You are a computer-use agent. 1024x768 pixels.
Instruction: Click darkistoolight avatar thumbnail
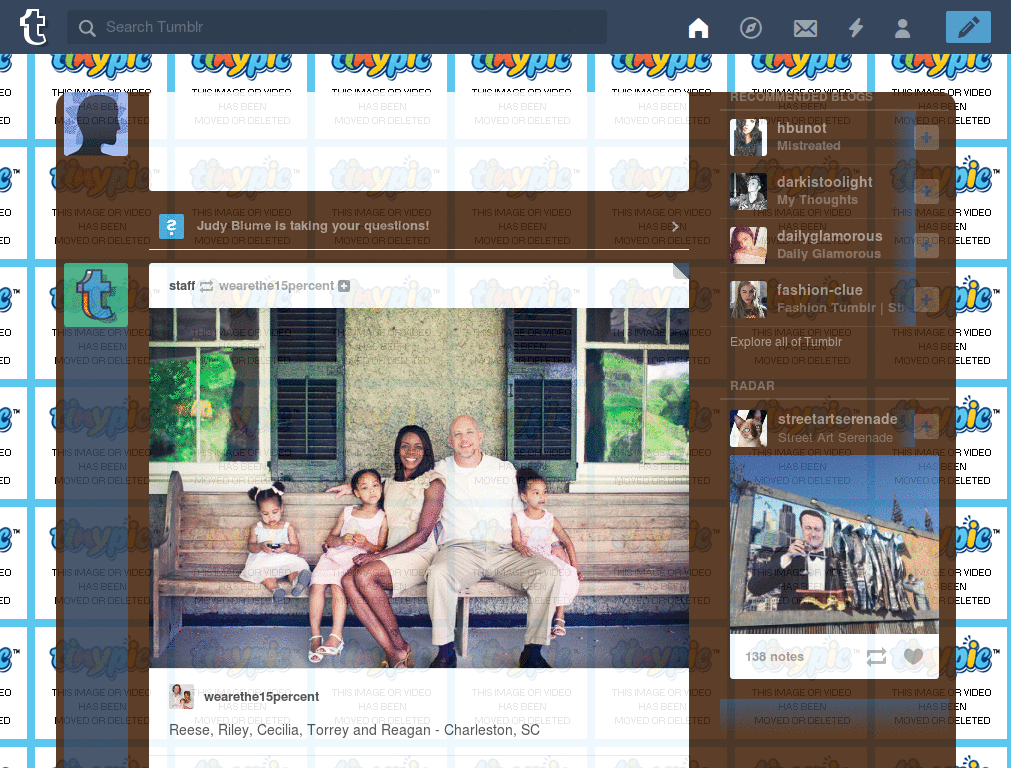pos(748,191)
